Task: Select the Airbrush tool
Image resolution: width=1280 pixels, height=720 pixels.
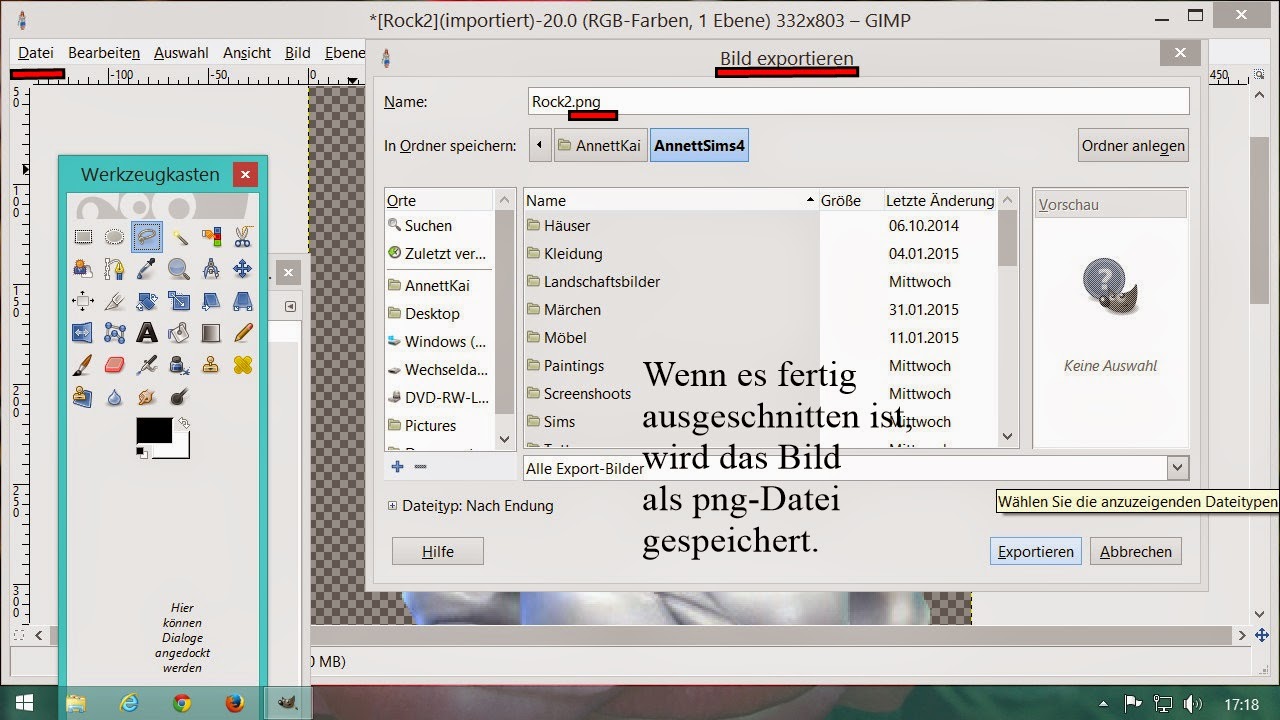Action: pos(147,365)
